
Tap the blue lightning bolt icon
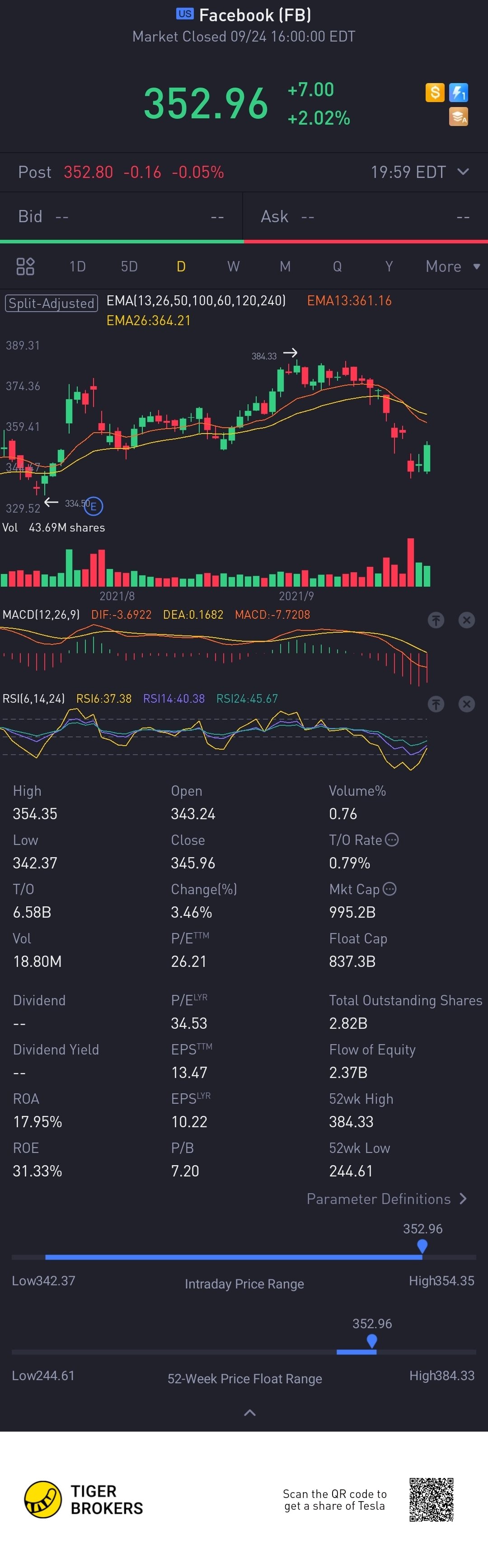pyautogui.click(x=458, y=93)
